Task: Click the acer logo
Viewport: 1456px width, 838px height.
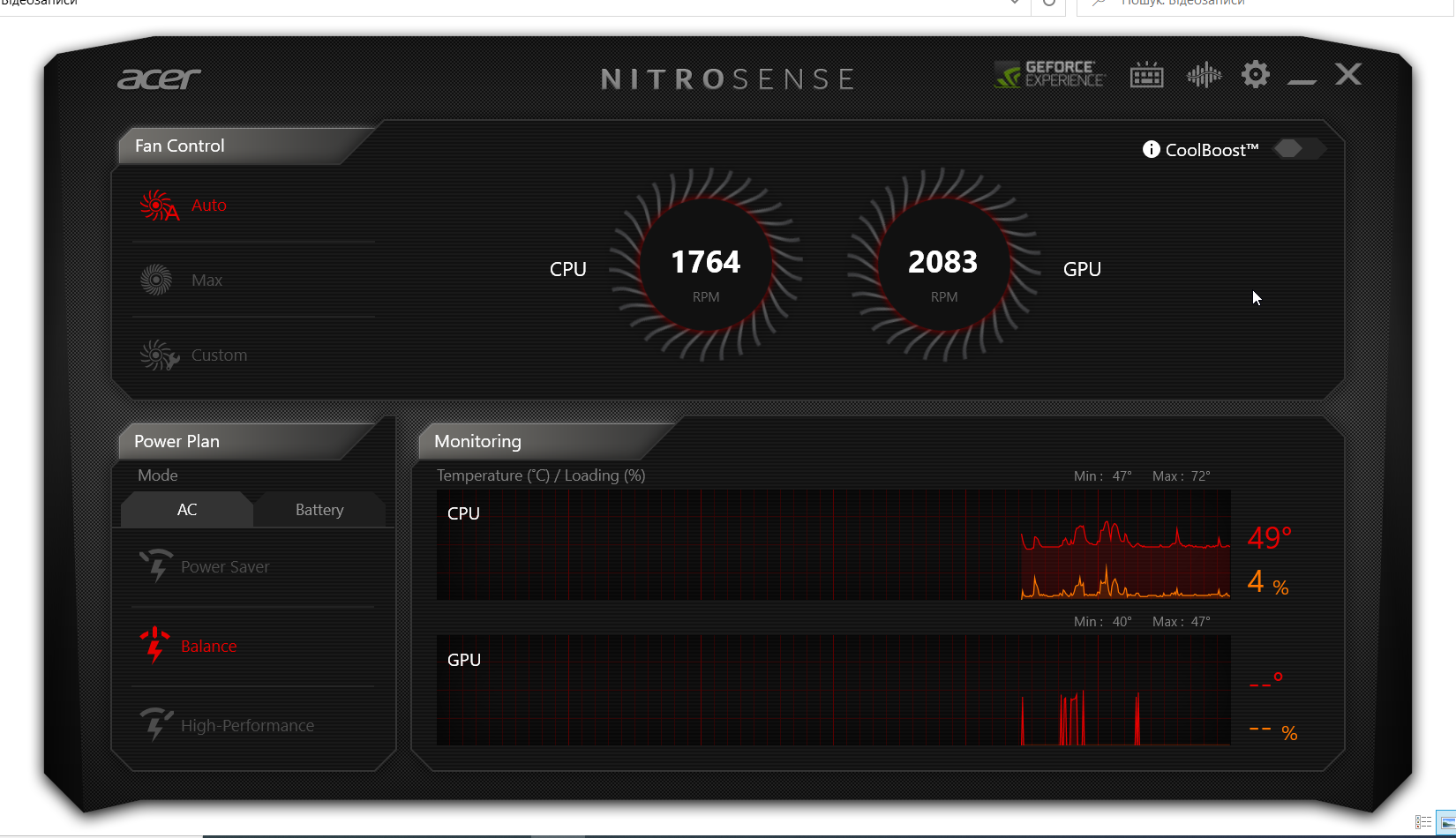Action: (160, 79)
